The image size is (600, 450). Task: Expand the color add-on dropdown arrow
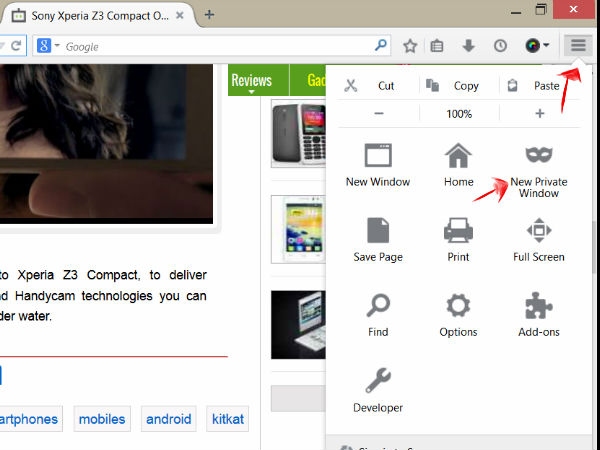[x=546, y=45]
